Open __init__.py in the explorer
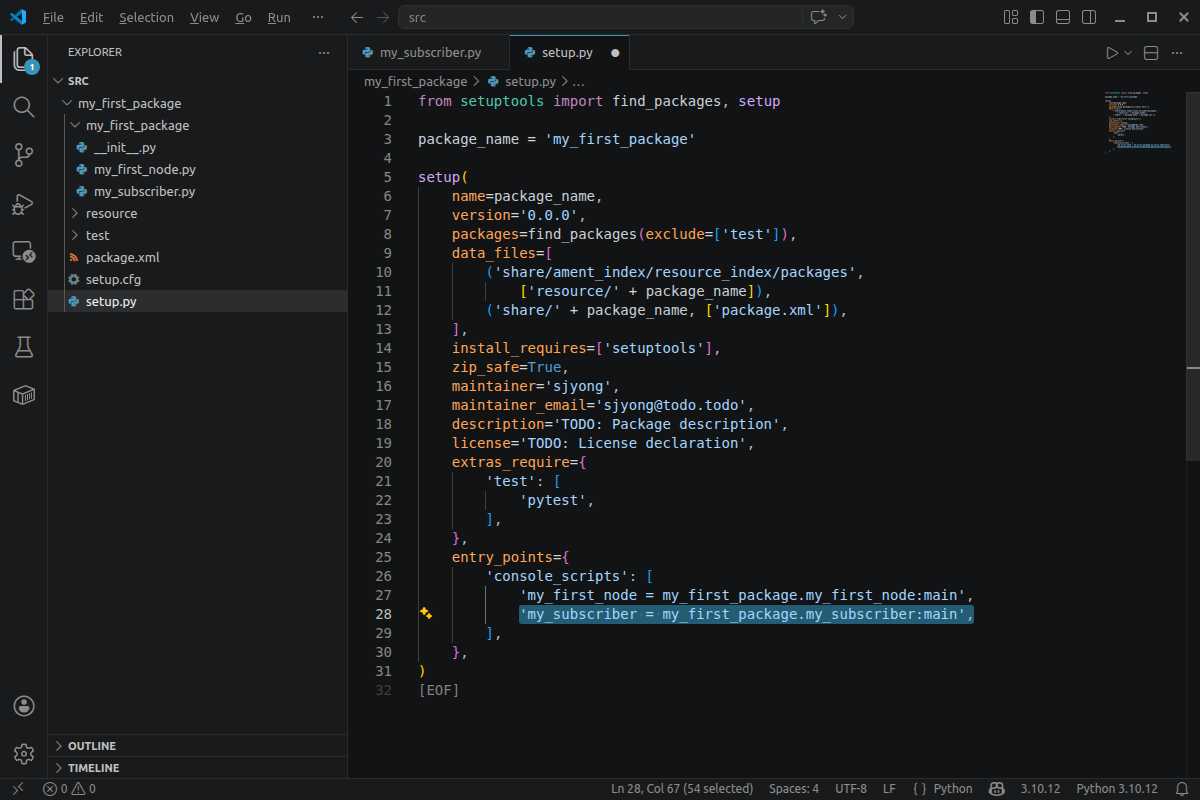Image resolution: width=1200 pixels, height=800 pixels. 197,147
